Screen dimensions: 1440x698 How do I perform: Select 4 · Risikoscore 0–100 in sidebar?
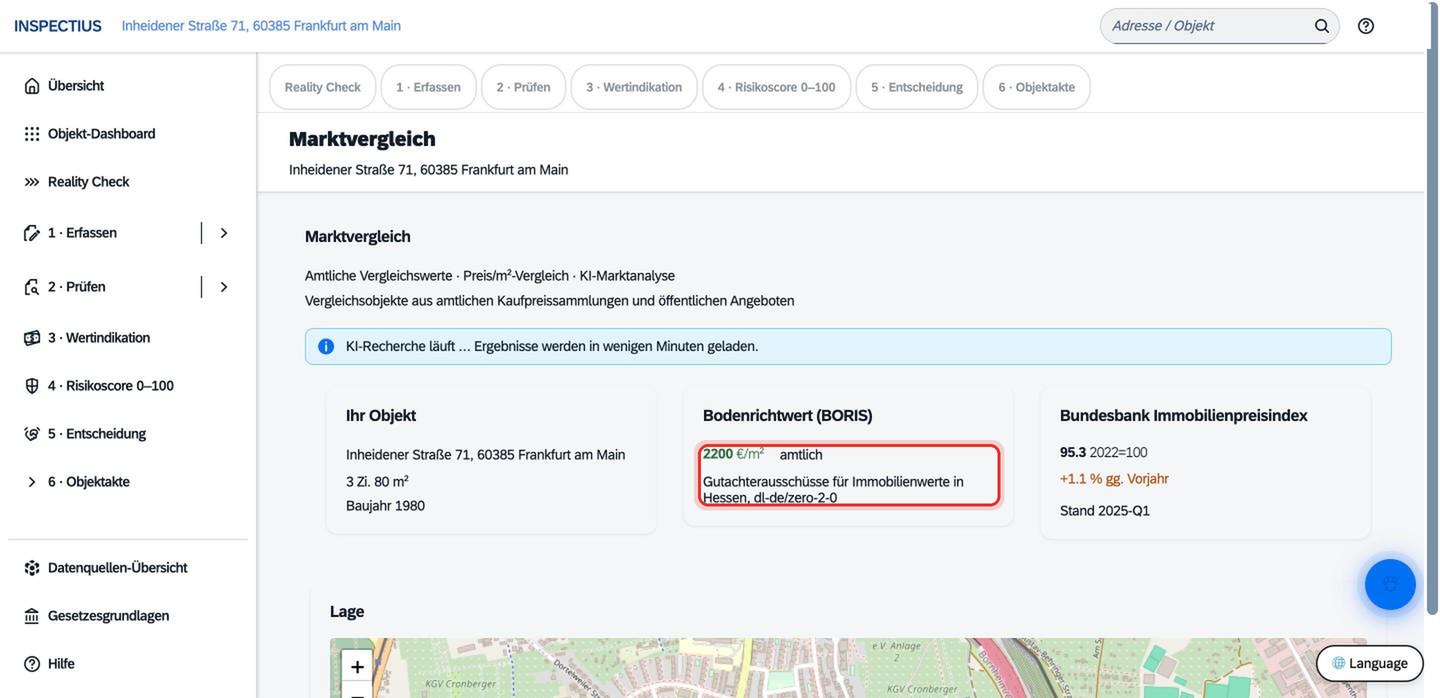click(128, 386)
